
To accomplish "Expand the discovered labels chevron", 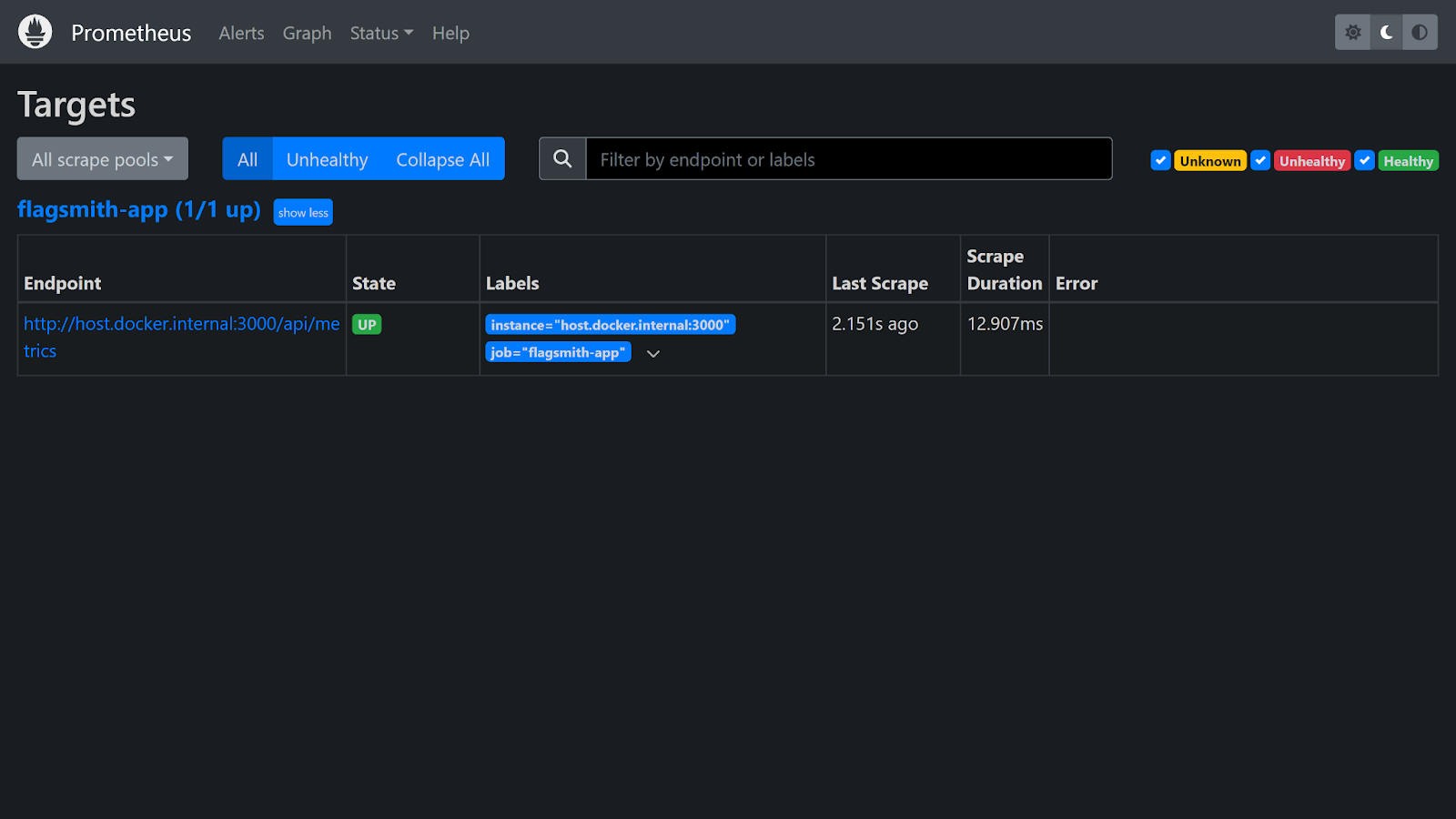I will click(653, 353).
